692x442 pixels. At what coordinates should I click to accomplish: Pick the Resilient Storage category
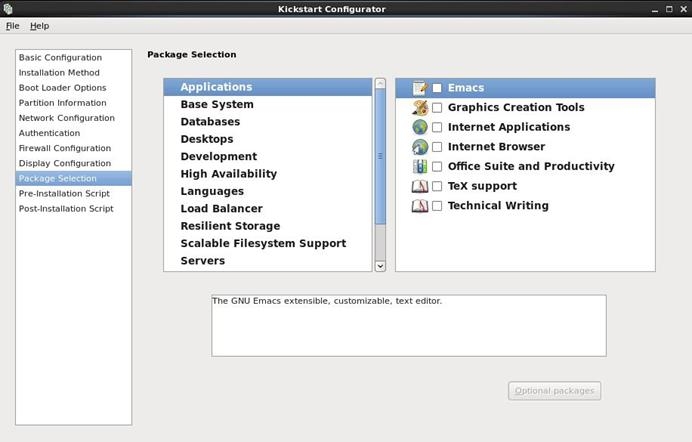[x=268, y=226]
